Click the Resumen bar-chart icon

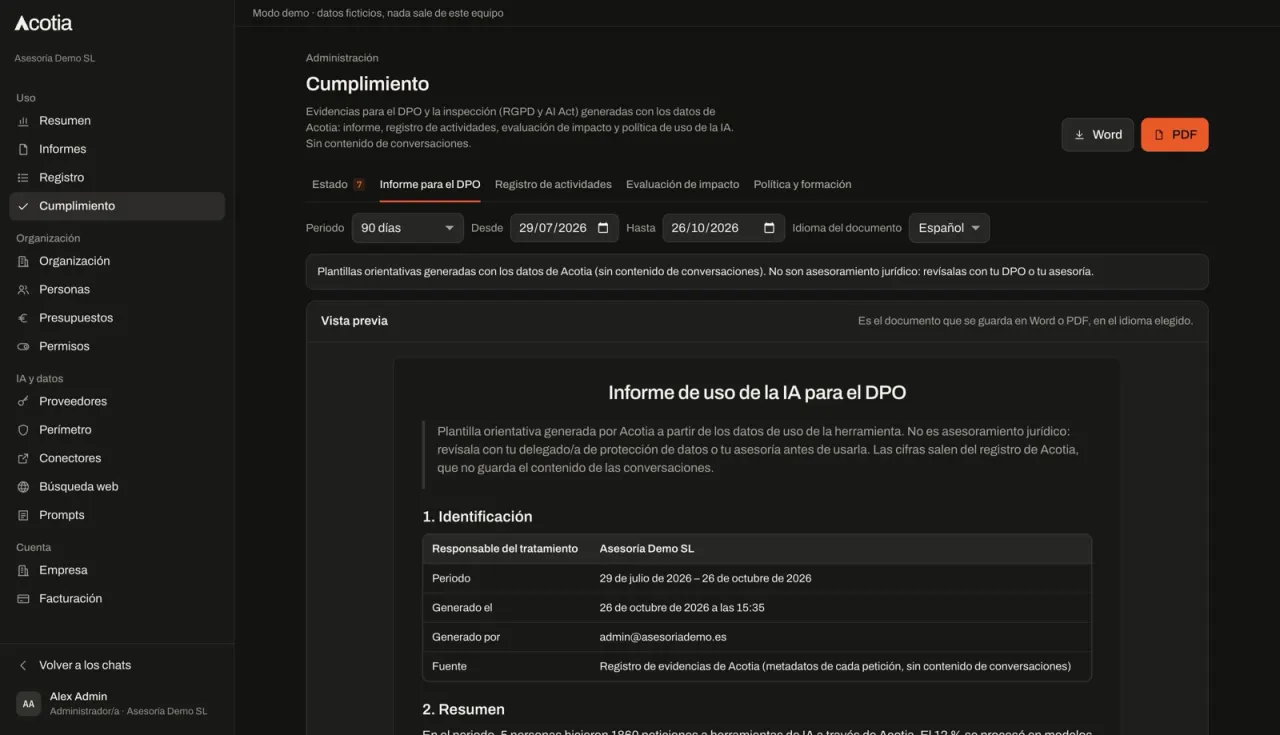23,121
